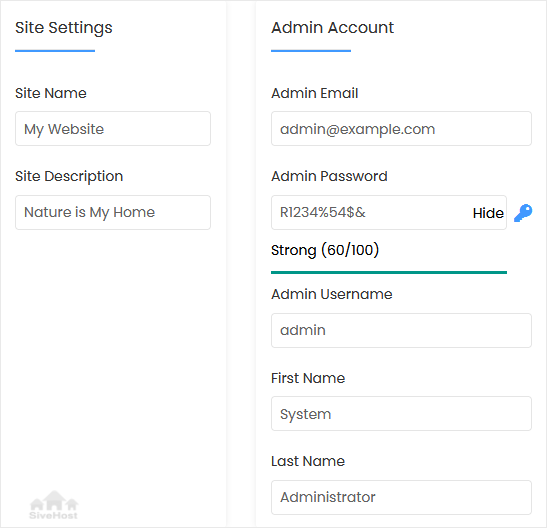Image resolution: width=547 pixels, height=528 pixels.
Task: Click into the Site Description field
Action: [x=113, y=212]
